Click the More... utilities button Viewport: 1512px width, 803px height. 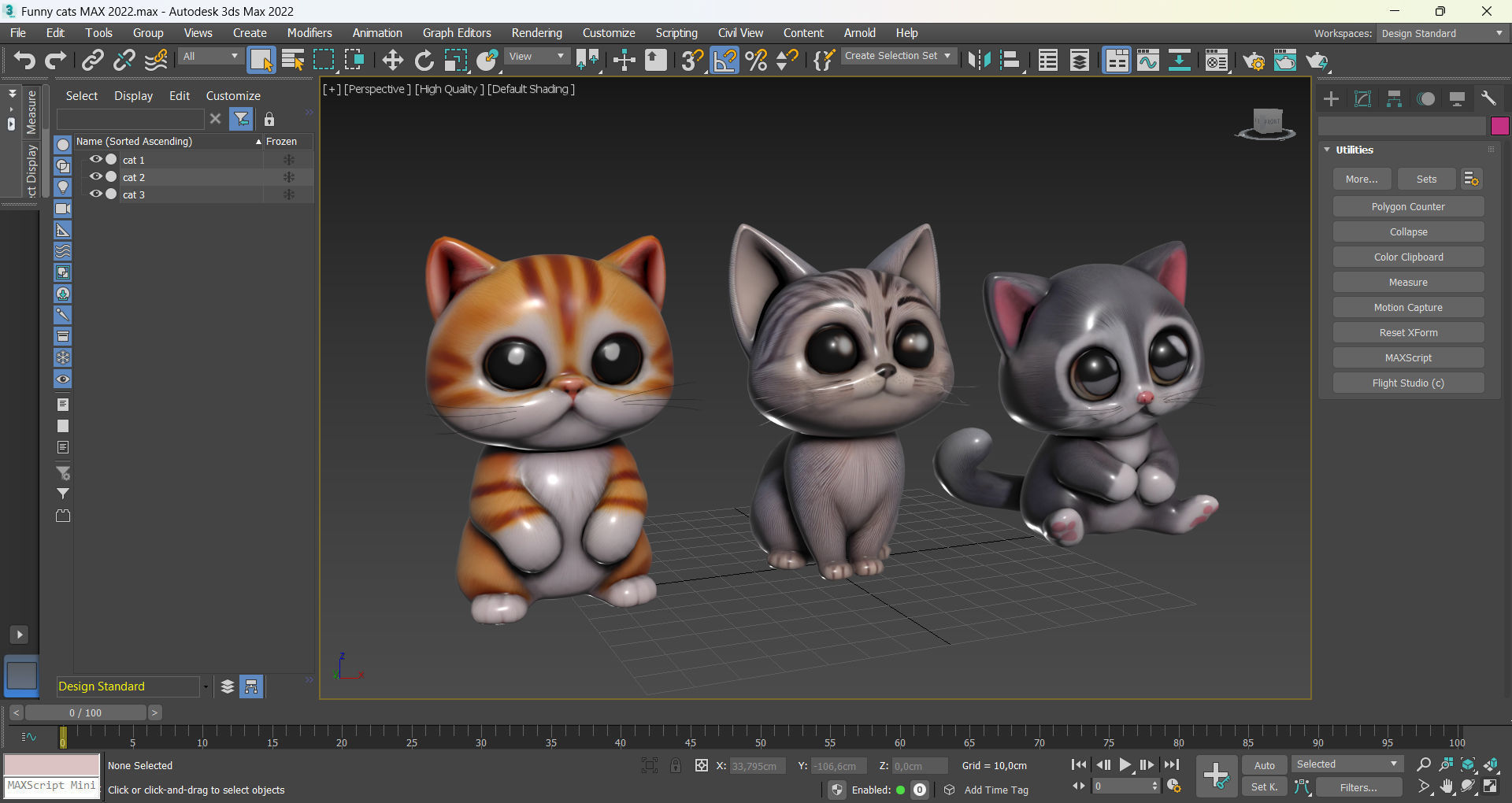click(x=1362, y=179)
